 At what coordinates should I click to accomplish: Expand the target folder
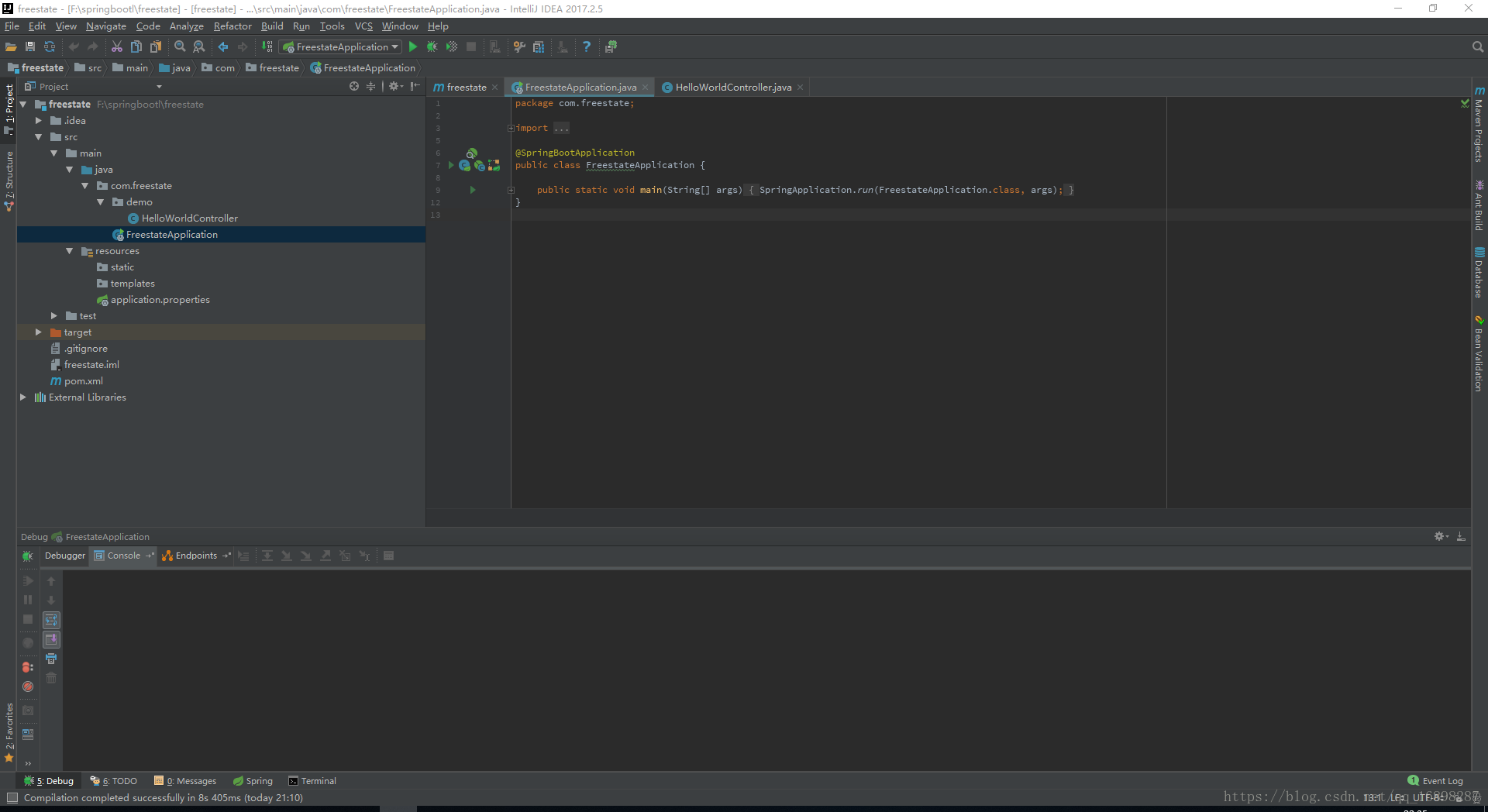(39, 332)
